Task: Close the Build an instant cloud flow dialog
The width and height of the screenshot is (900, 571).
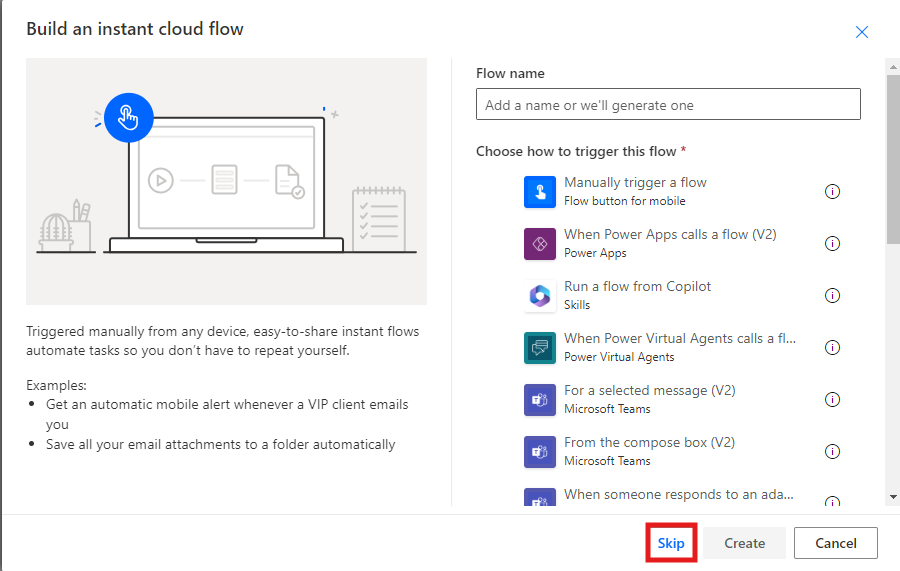Action: pos(862,32)
